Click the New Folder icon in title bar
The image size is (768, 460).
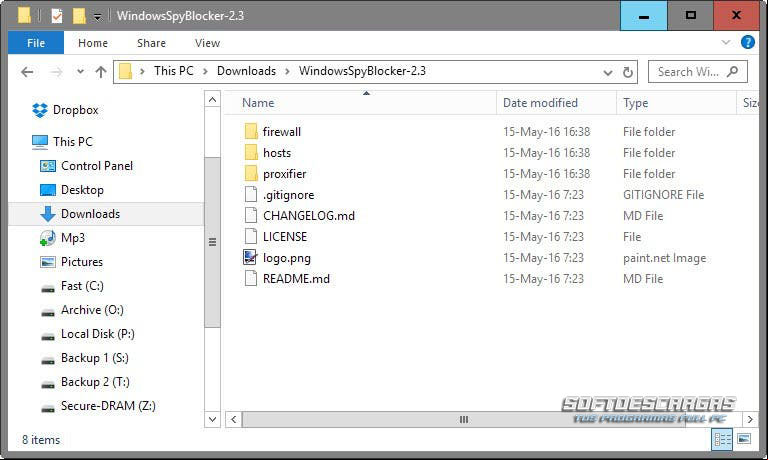click(79, 16)
